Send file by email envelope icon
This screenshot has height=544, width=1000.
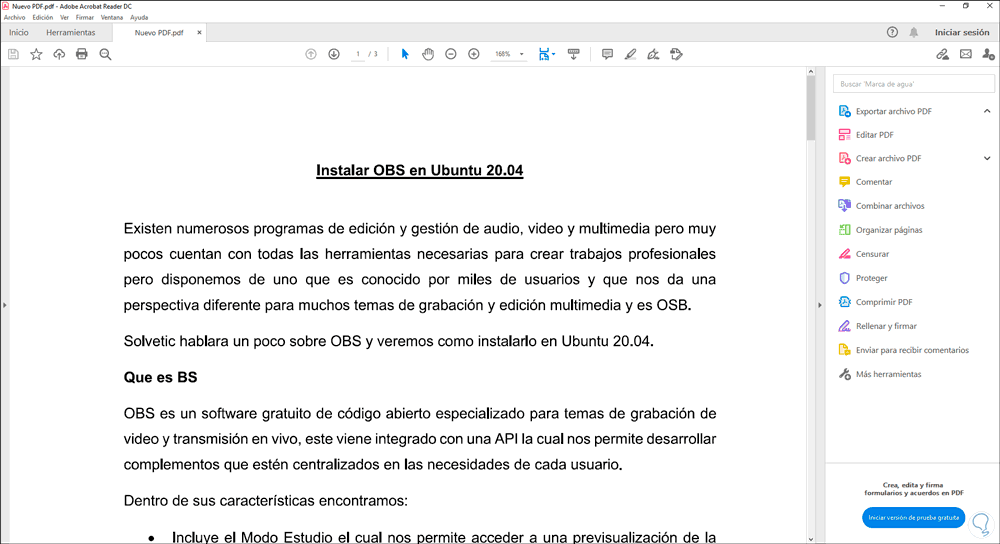pyautogui.click(x=966, y=54)
